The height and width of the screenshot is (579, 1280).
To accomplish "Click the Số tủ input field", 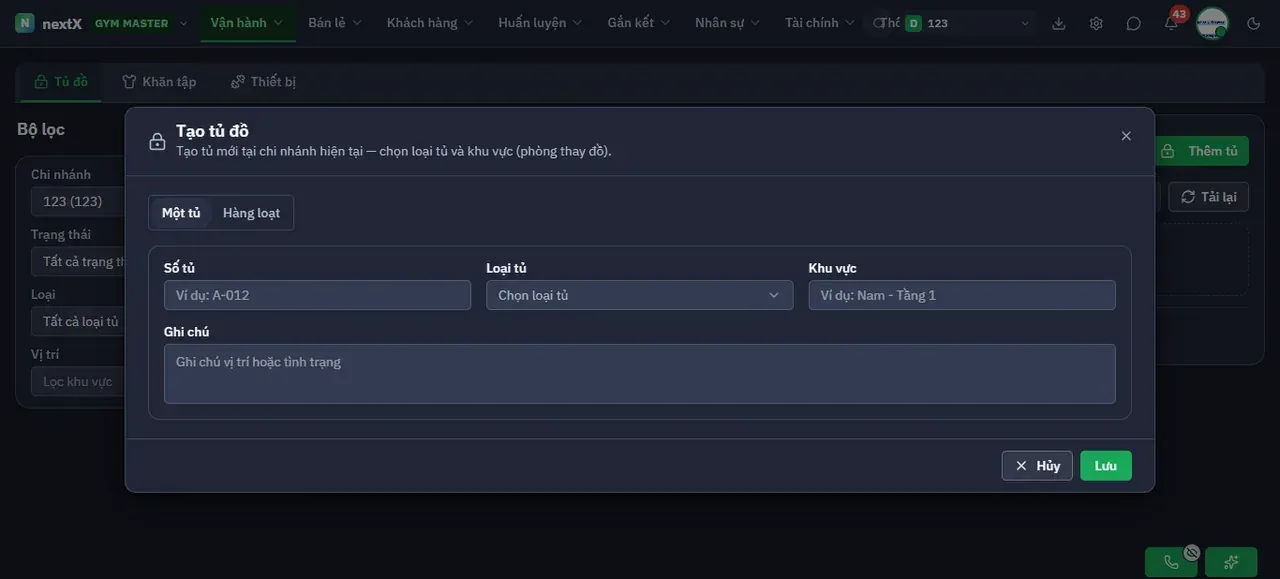I will [317, 295].
